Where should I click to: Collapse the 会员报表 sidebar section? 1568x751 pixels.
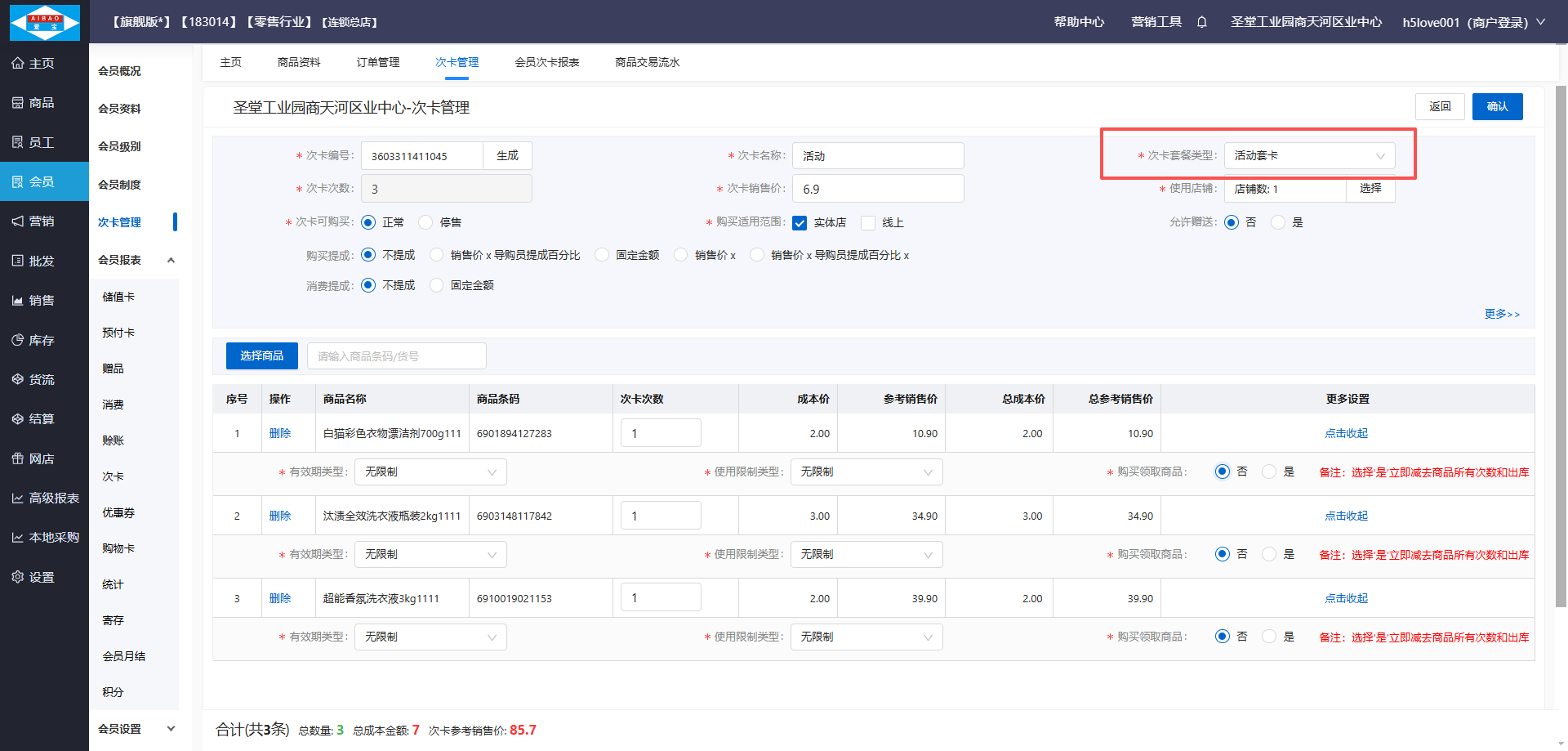click(171, 260)
